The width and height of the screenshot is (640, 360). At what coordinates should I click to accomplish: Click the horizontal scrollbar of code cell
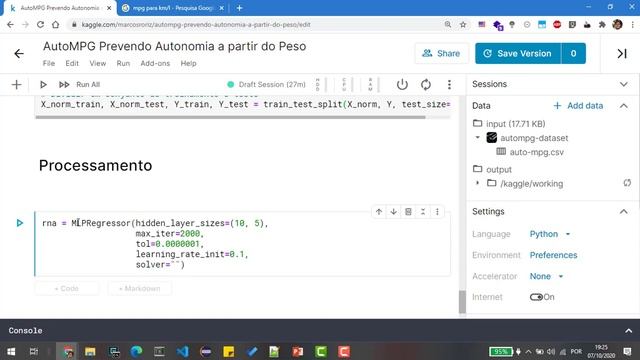[230, 117]
